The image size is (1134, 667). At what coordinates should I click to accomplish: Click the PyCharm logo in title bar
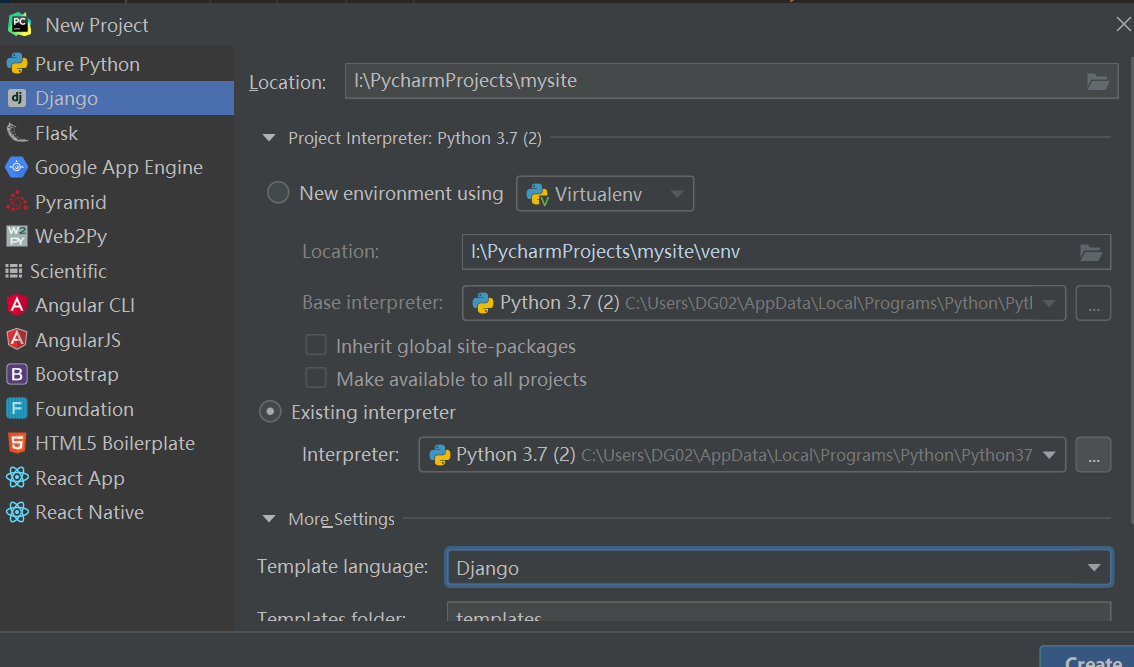(20, 25)
